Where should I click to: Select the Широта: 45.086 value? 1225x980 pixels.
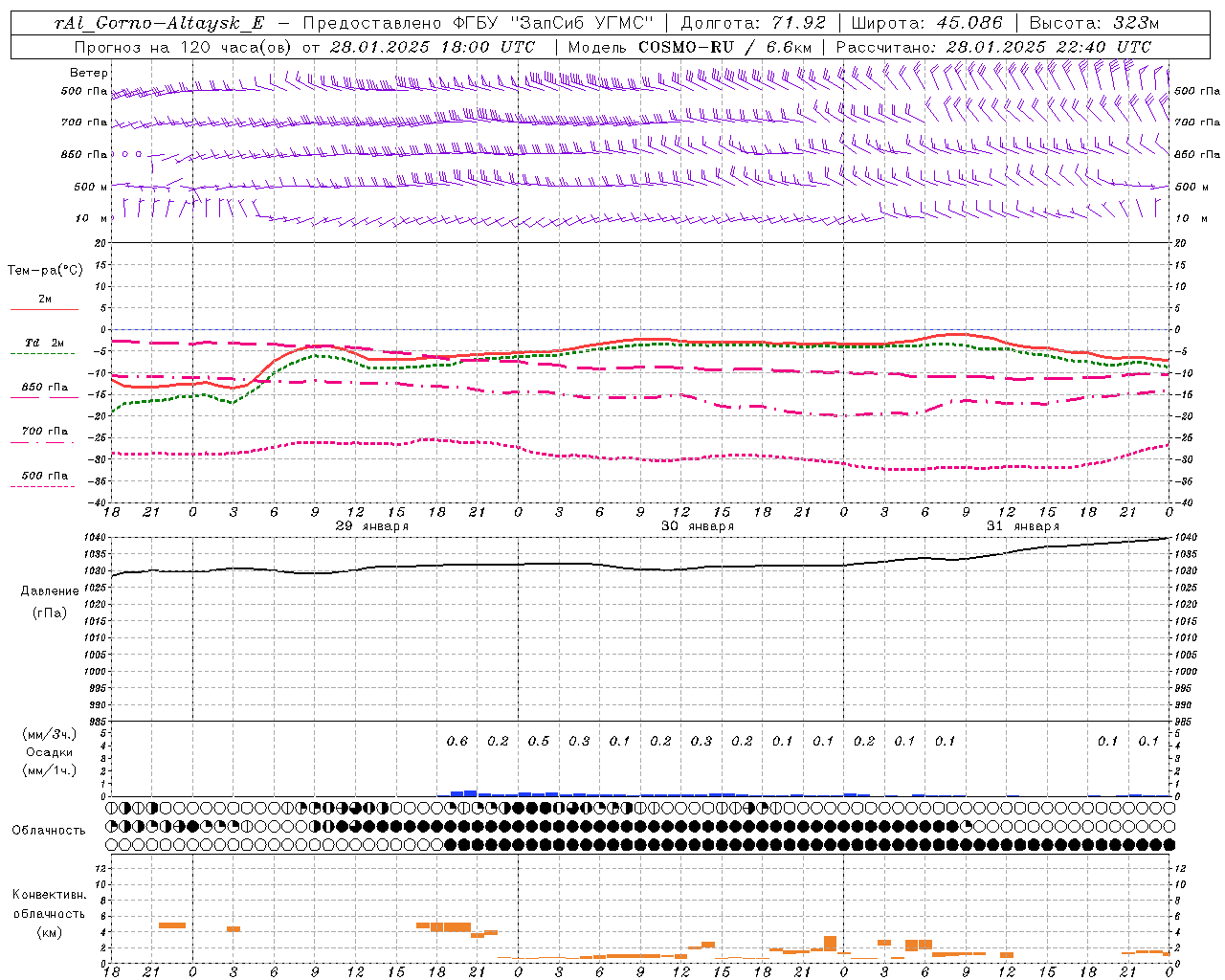pyautogui.click(x=926, y=23)
